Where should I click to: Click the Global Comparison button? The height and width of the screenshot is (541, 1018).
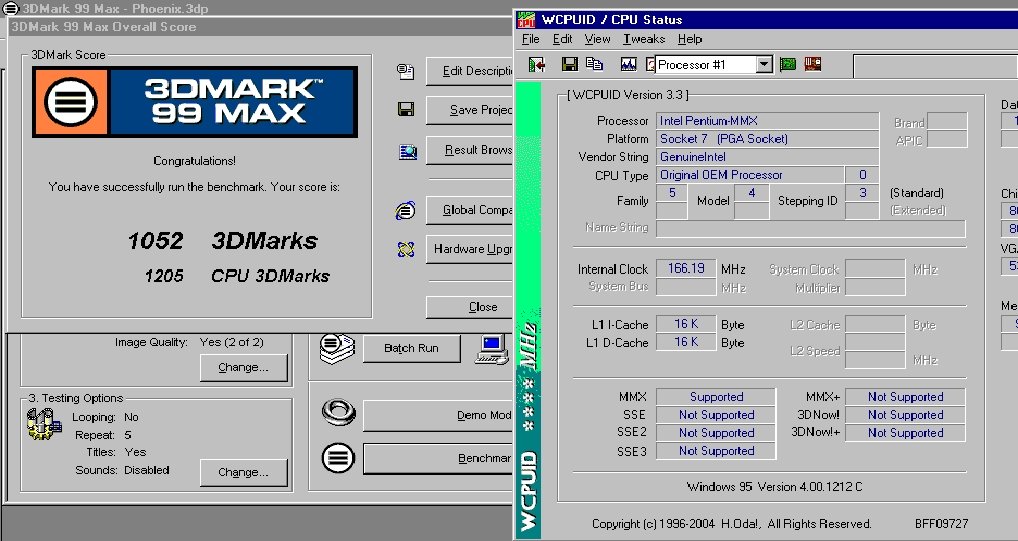point(469,210)
